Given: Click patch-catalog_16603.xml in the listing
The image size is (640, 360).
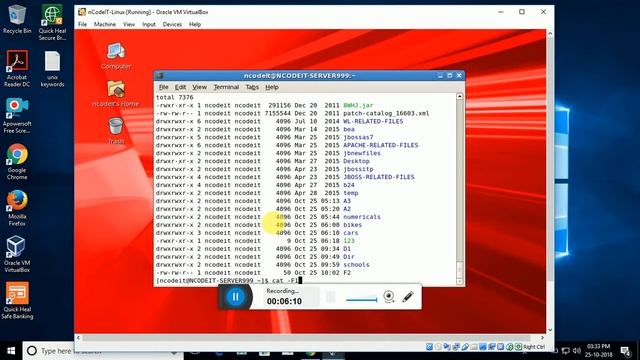Looking at the screenshot, I should coord(386,113).
